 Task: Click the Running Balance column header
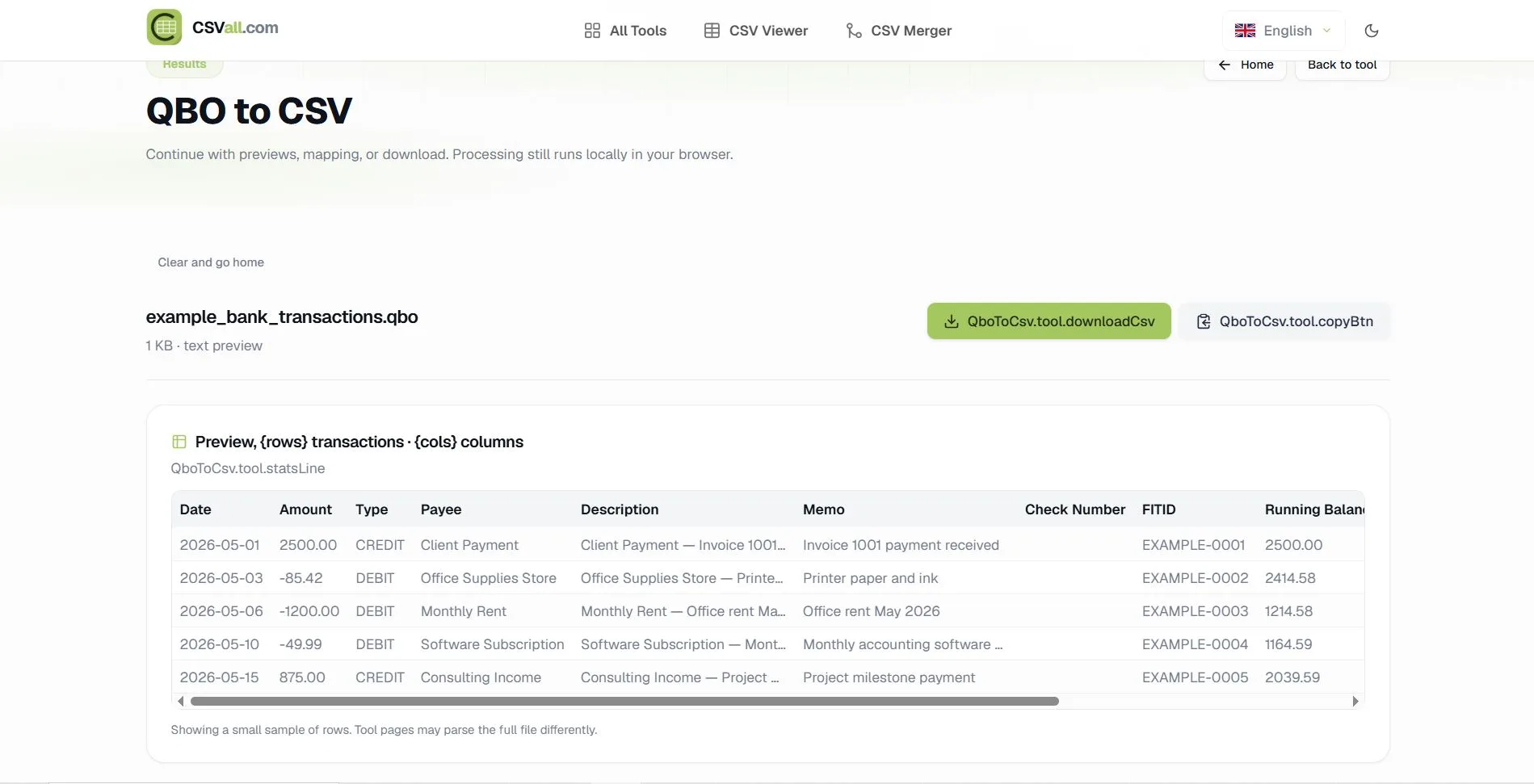pyautogui.click(x=1314, y=509)
